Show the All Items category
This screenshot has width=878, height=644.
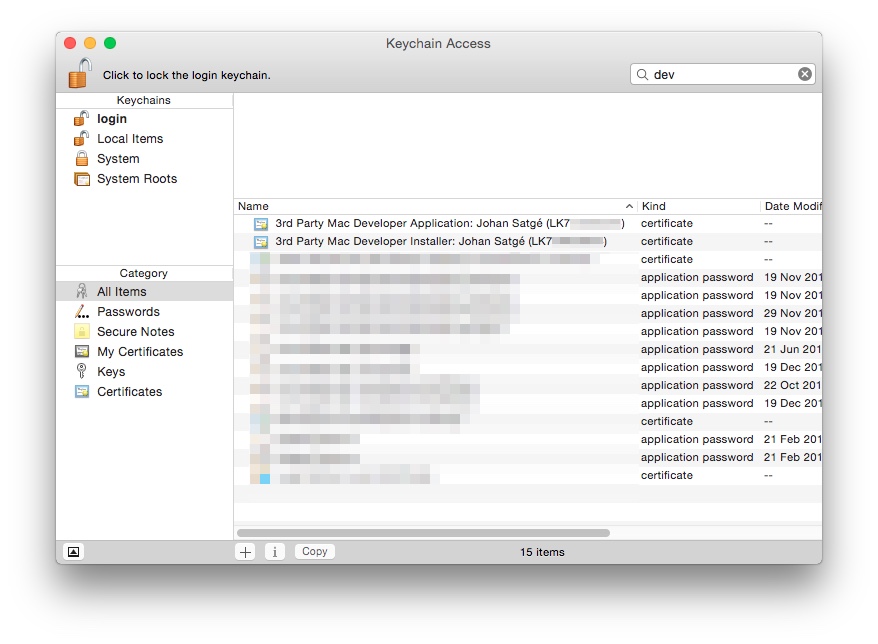(x=121, y=292)
